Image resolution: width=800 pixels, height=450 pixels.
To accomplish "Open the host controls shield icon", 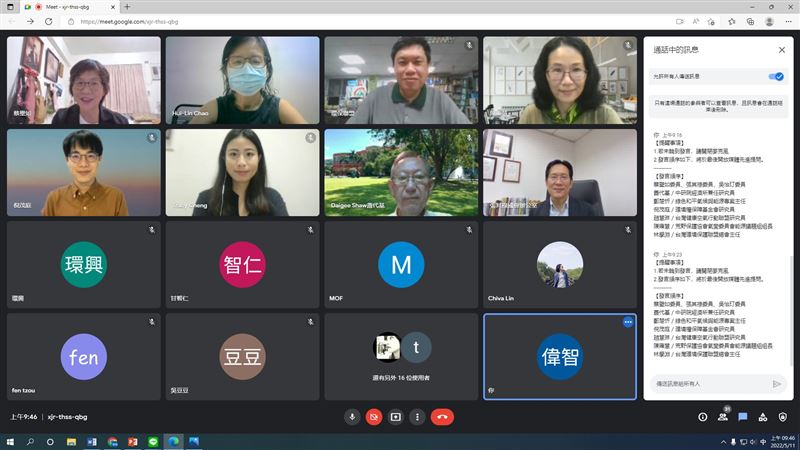I will 783,417.
